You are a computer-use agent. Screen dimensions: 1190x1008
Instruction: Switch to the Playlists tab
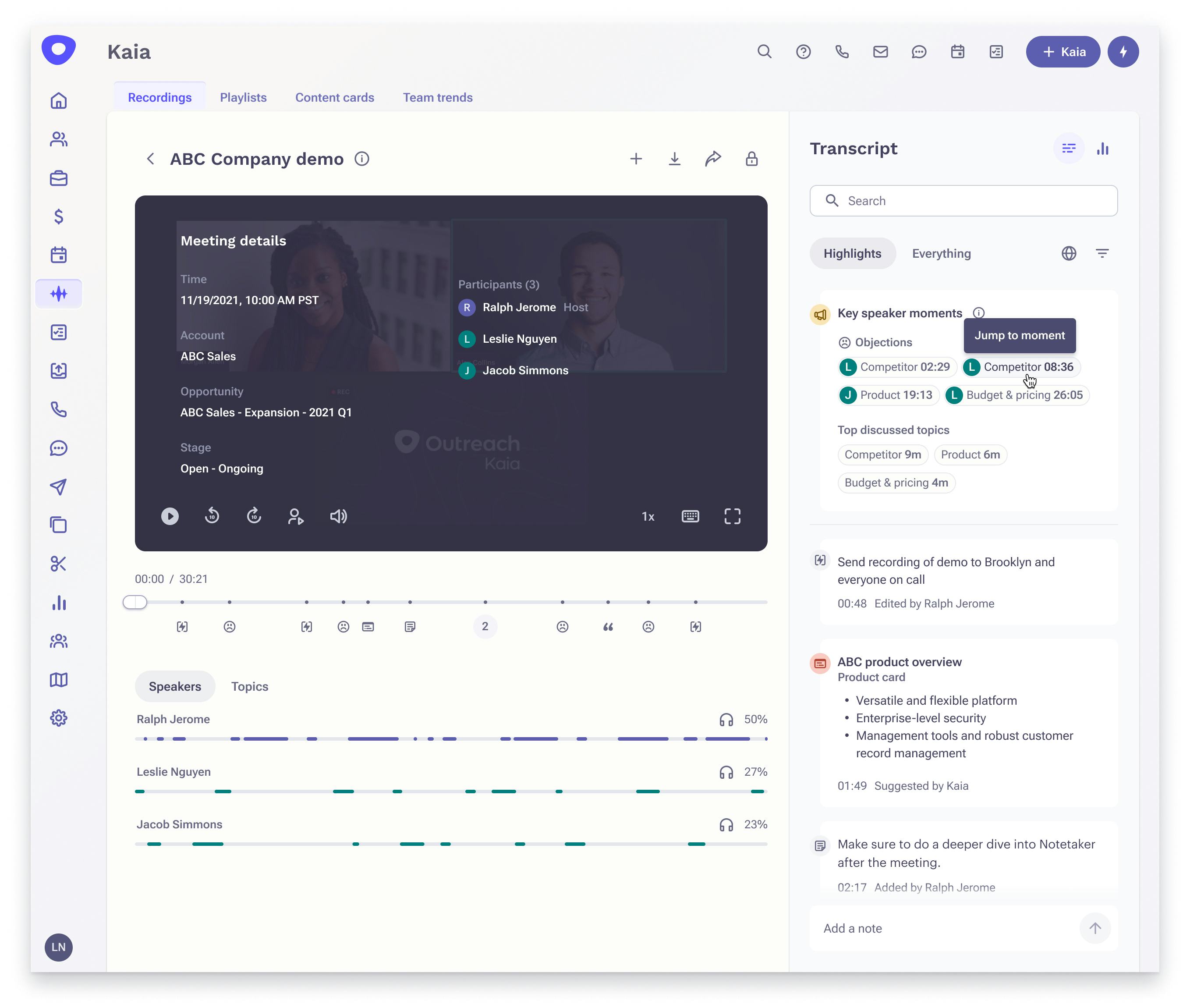(x=243, y=97)
